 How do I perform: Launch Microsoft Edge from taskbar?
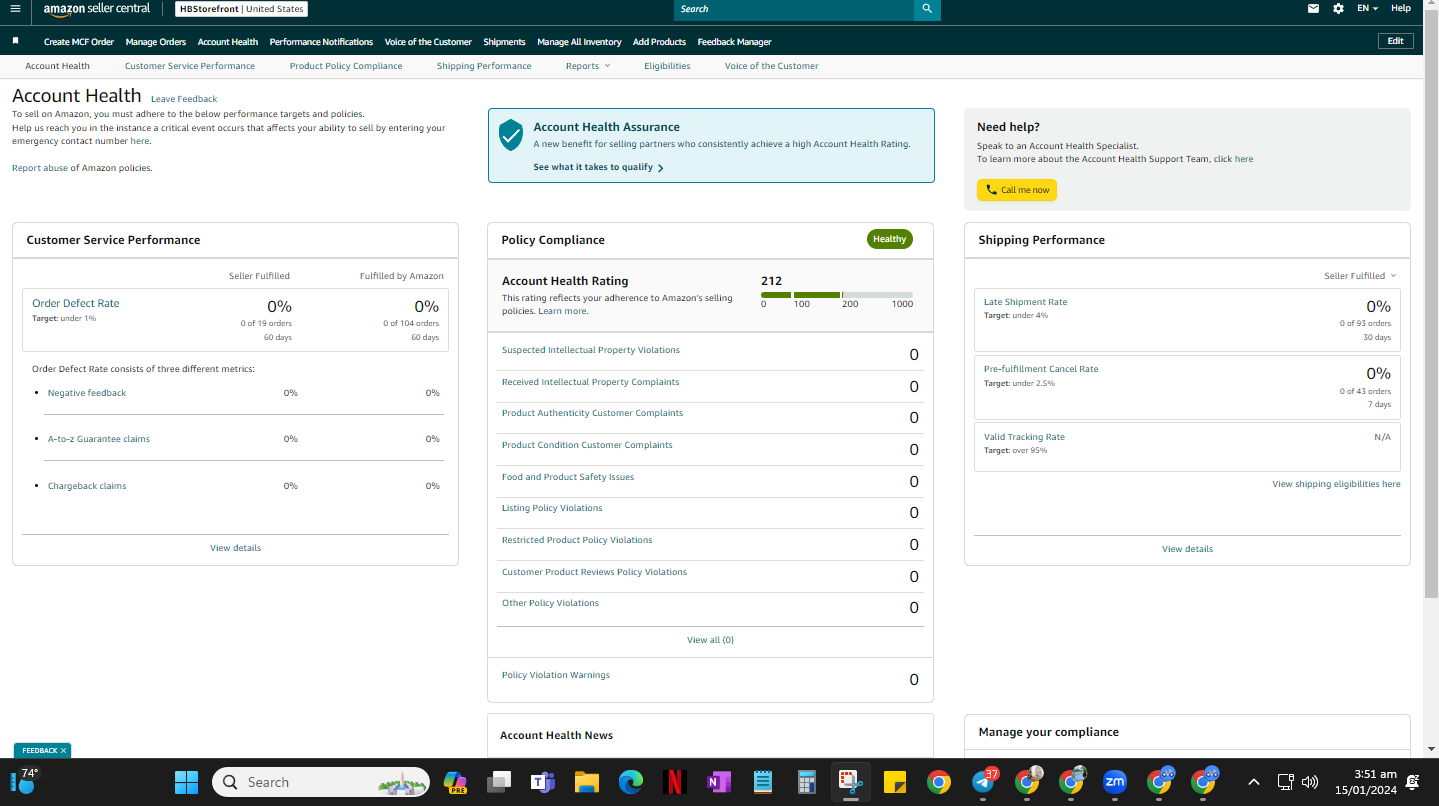(630, 782)
